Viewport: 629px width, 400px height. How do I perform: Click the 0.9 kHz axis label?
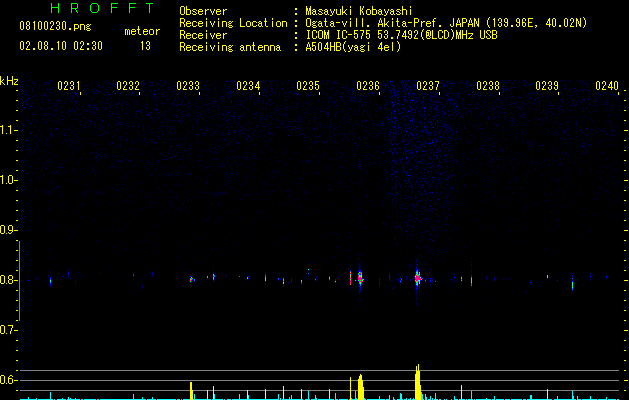pyautogui.click(x=8, y=230)
